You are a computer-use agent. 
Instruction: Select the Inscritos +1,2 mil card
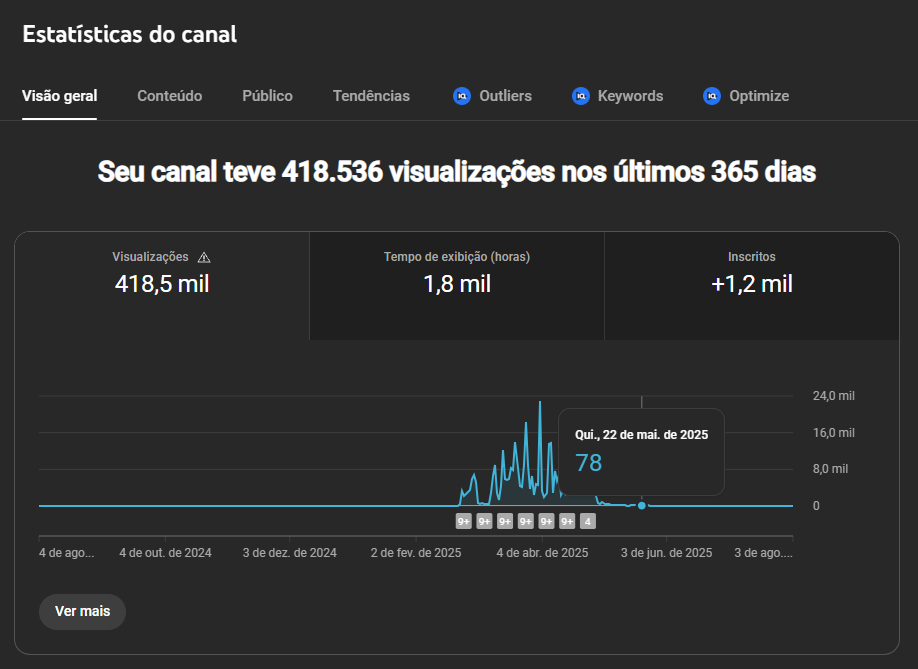tap(752, 286)
